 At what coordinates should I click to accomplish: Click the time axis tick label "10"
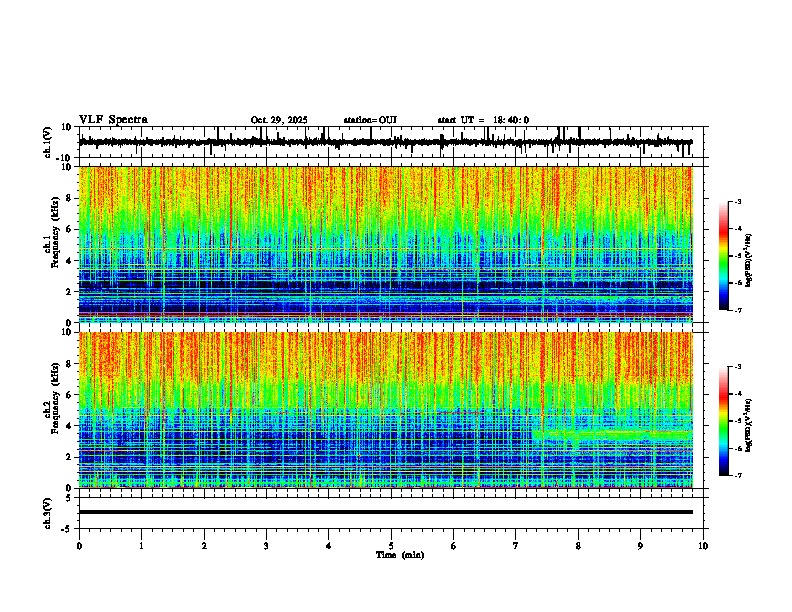click(x=703, y=546)
